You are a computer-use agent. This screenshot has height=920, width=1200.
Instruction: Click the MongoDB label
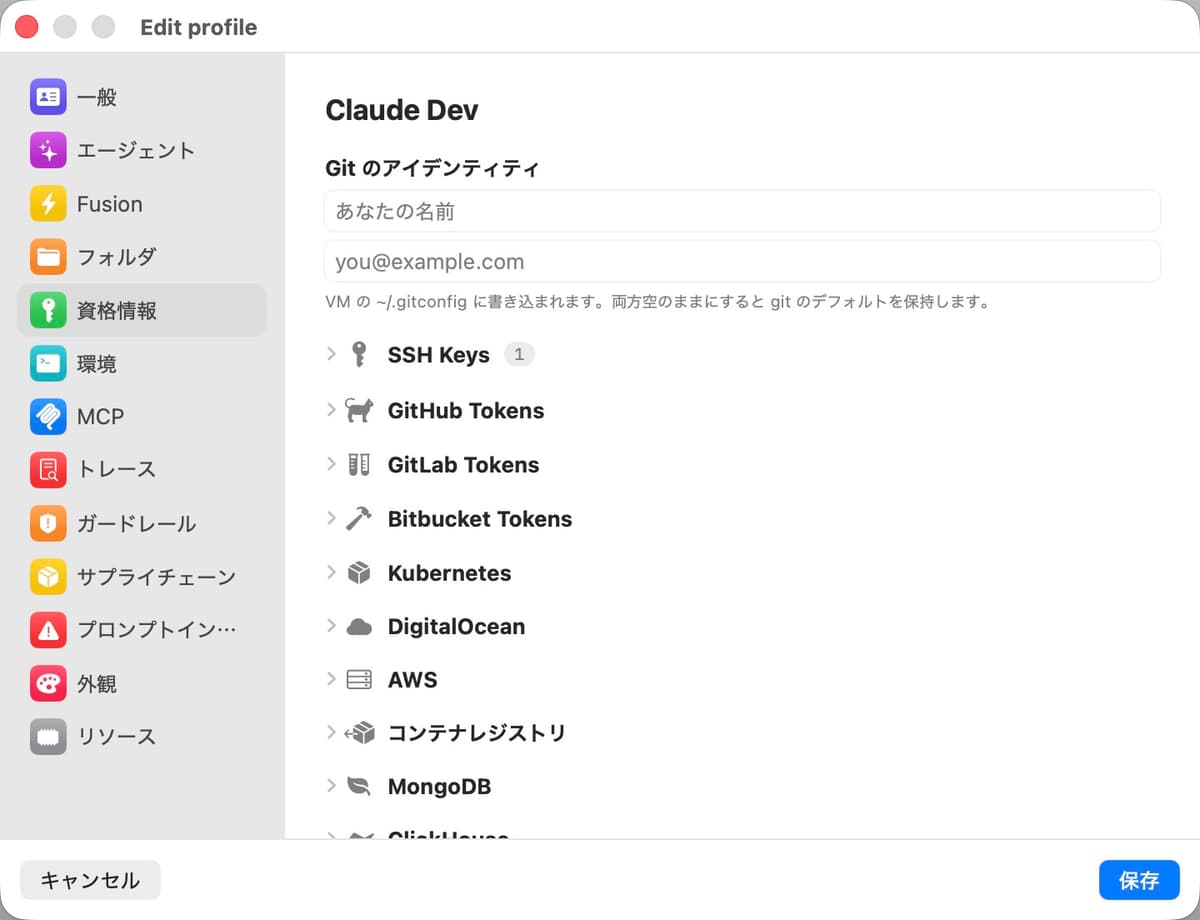(x=439, y=787)
